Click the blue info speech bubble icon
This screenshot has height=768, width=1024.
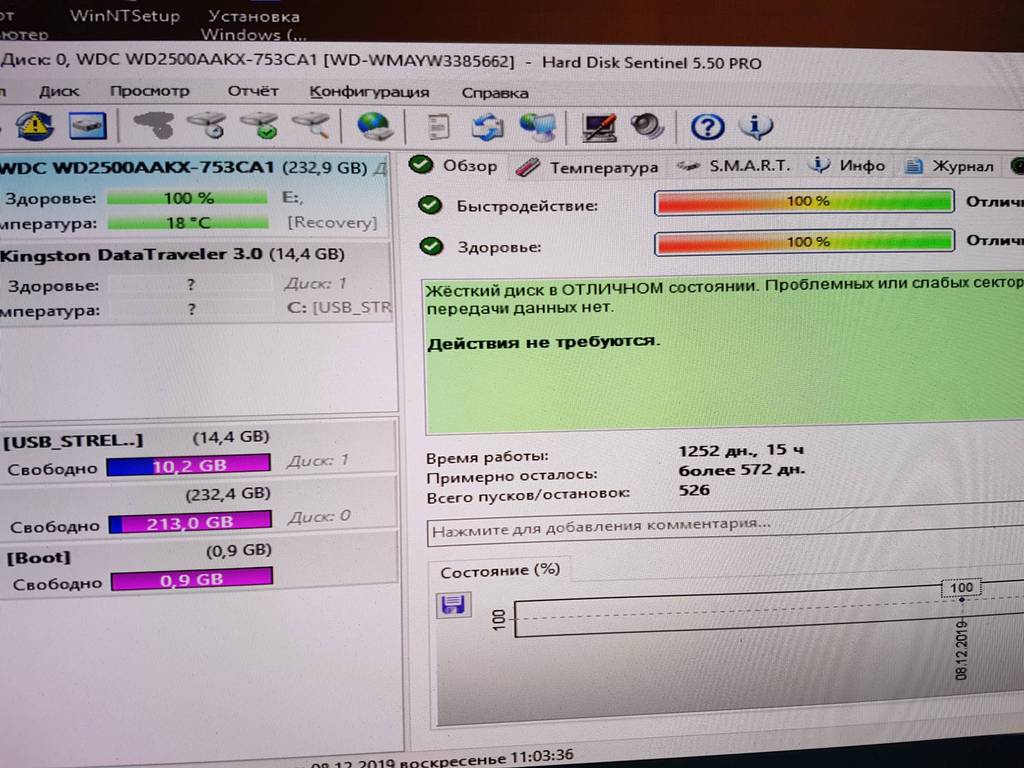(x=756, y=126)
